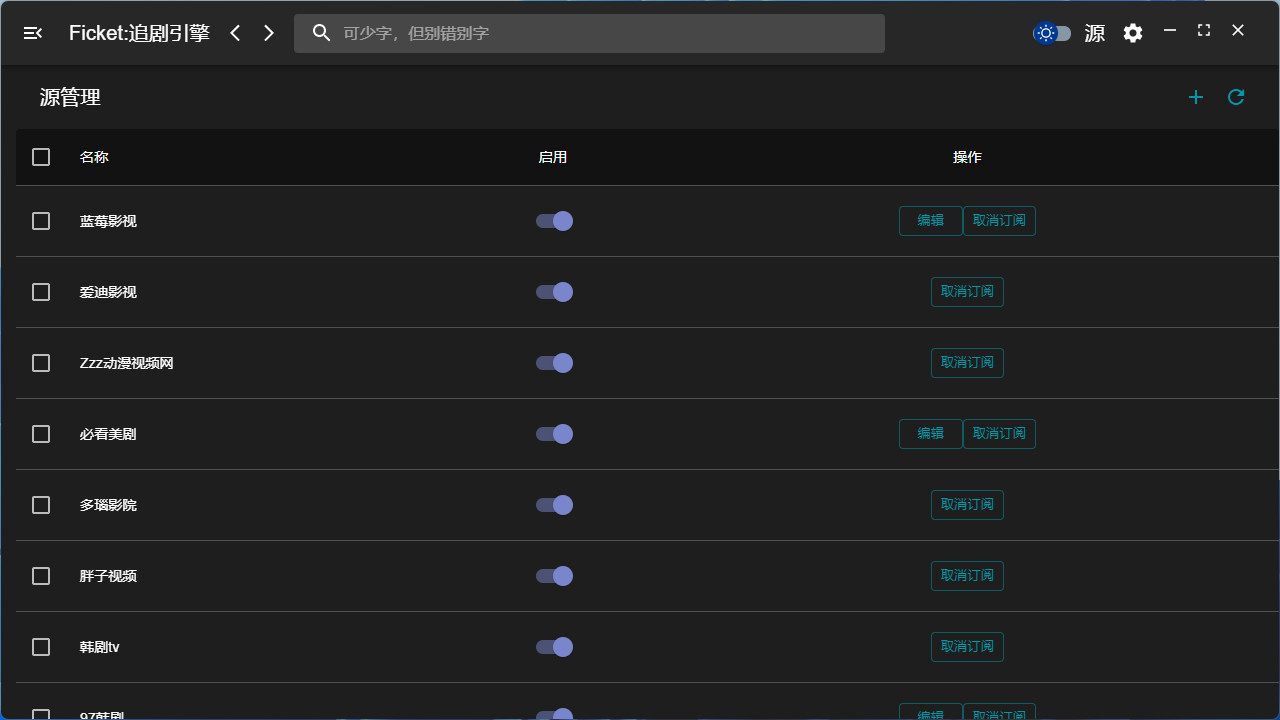Screen dimensions: 1280x720
Task: Click the search magnifier icon
Action: pyautogui.click(x=321, y=33)
